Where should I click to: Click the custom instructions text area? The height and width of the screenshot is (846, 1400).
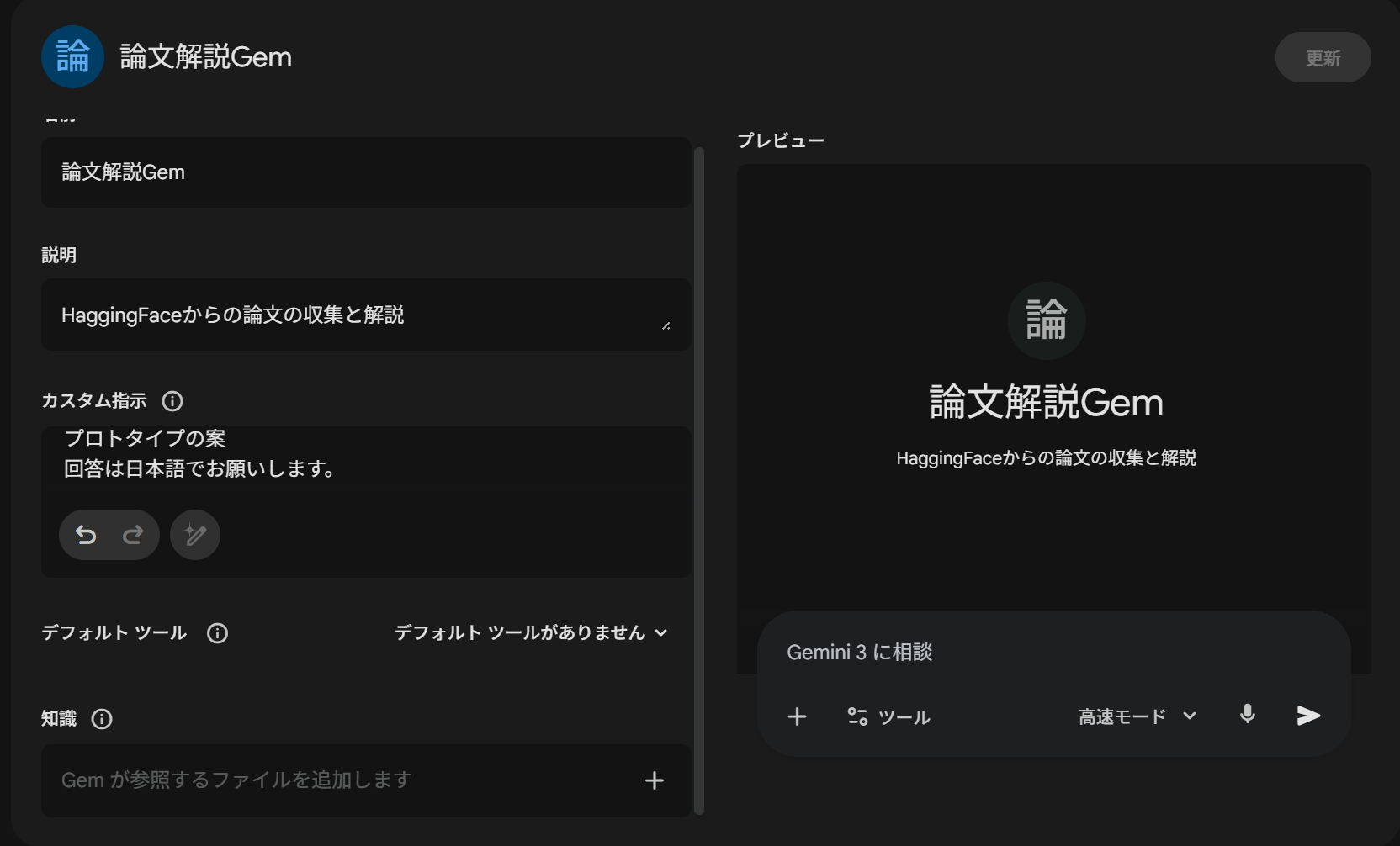tap(366, 501)
